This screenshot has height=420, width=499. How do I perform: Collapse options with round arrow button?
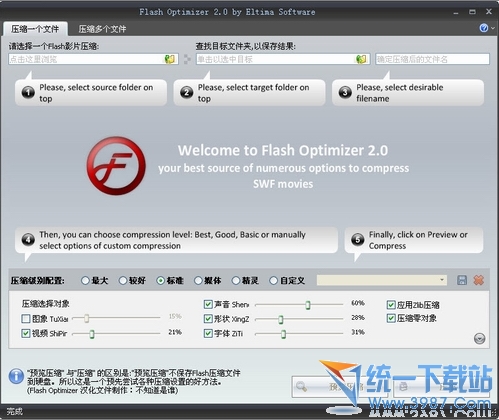coord(479,339)
